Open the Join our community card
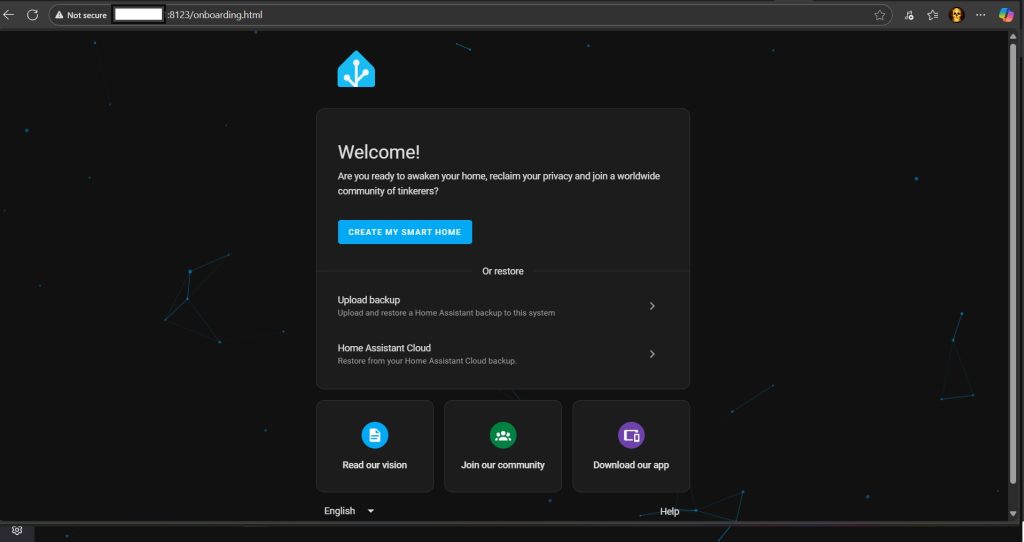 tap(503, 446)
